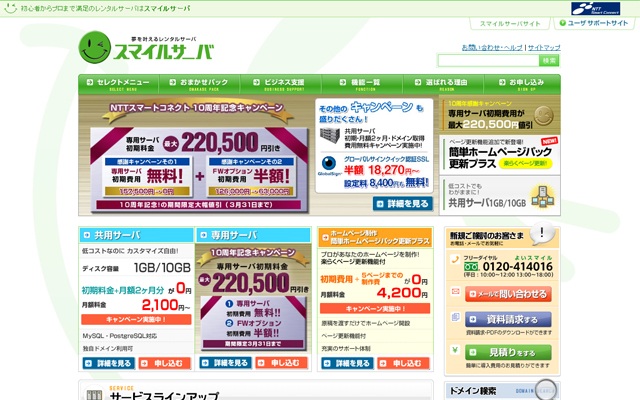Go to the 機能一覧 menu item
The width and height of the screenshot is (640, 400).
pos(360,83)
